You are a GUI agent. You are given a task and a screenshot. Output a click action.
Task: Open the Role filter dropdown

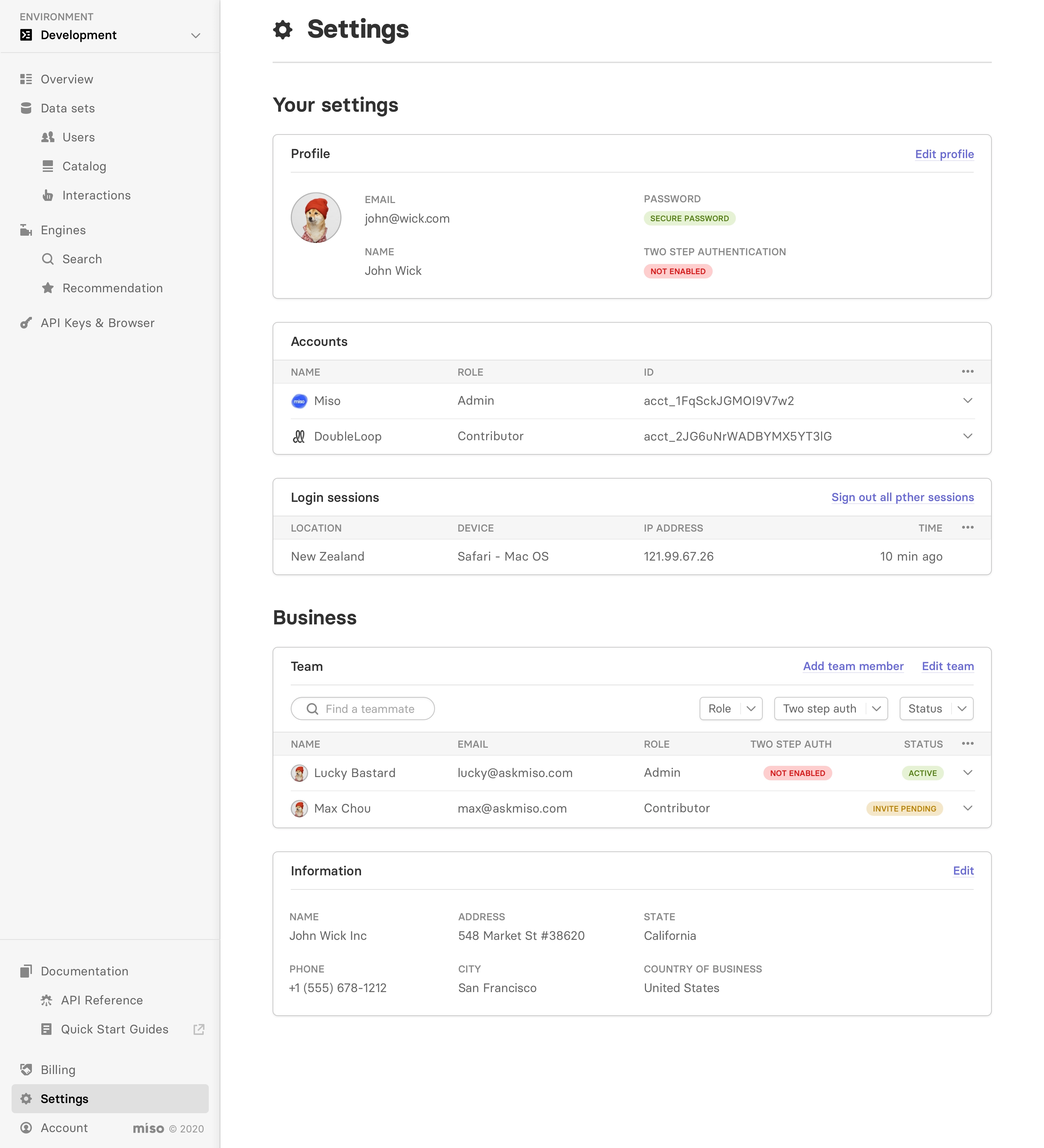click(730, 709)
